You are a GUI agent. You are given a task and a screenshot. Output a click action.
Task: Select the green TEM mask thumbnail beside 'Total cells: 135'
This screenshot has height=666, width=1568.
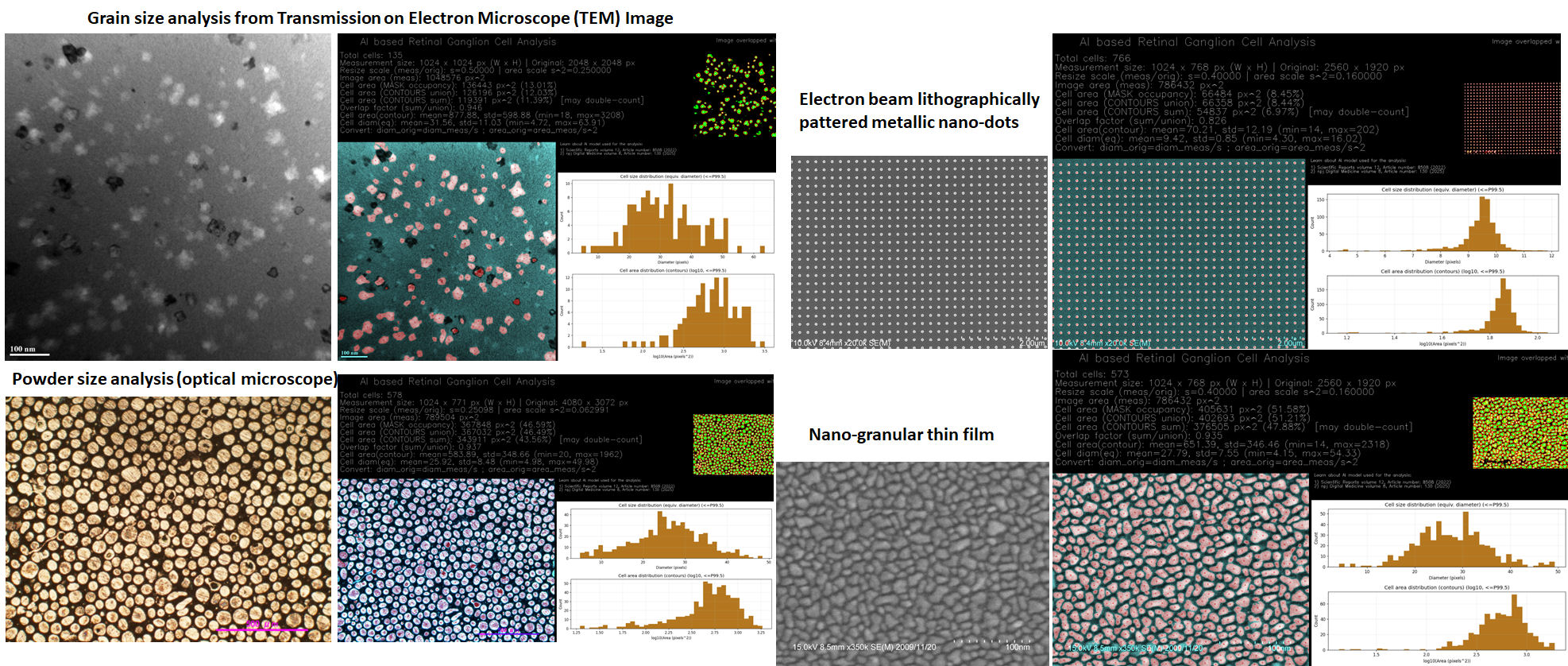point(734,94)
